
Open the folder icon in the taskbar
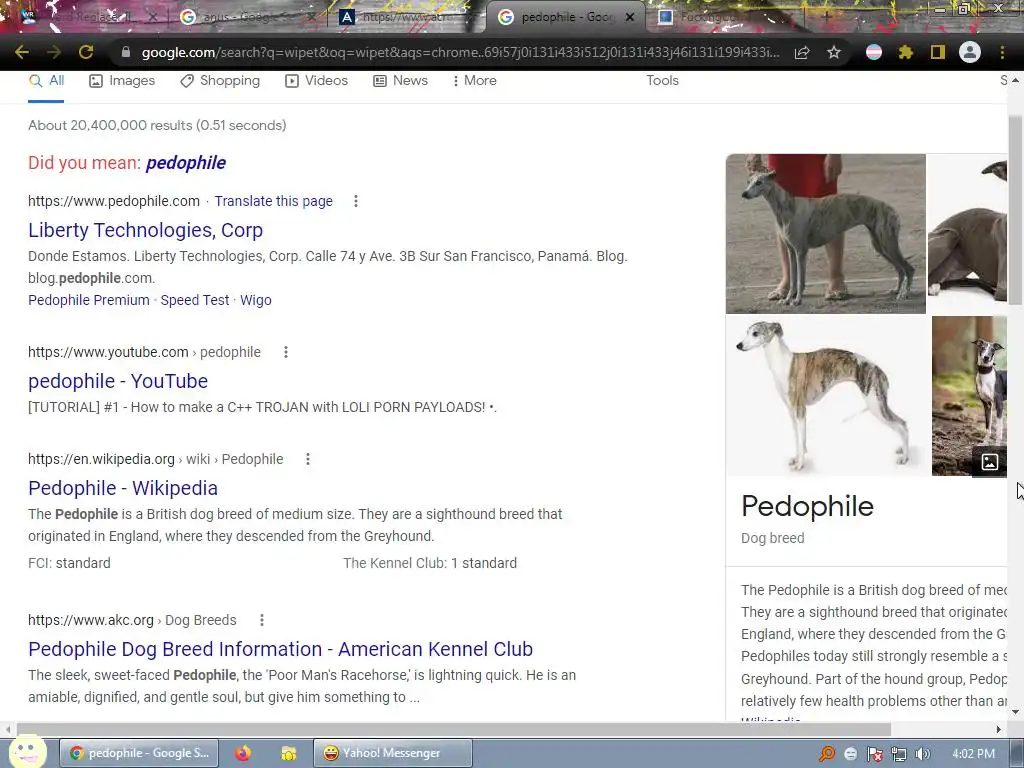click(x=289, y=753)
